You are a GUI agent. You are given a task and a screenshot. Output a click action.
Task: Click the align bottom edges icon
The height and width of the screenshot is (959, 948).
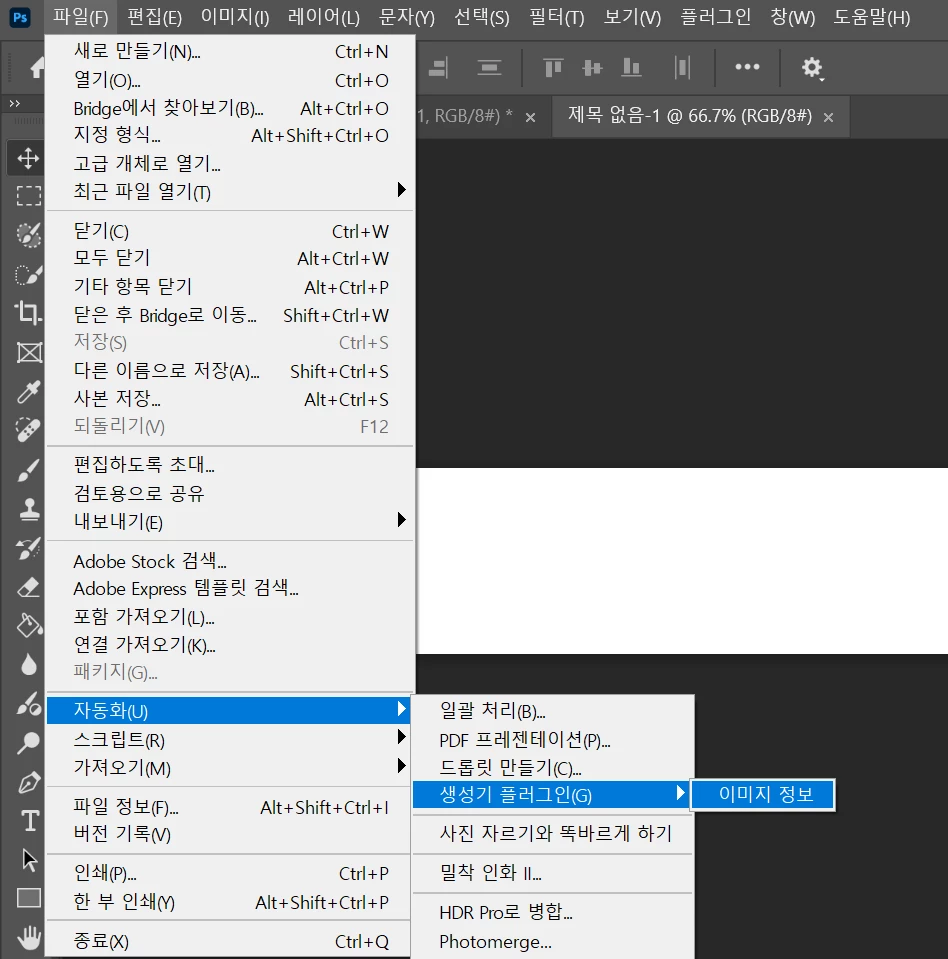pos(631,67)
